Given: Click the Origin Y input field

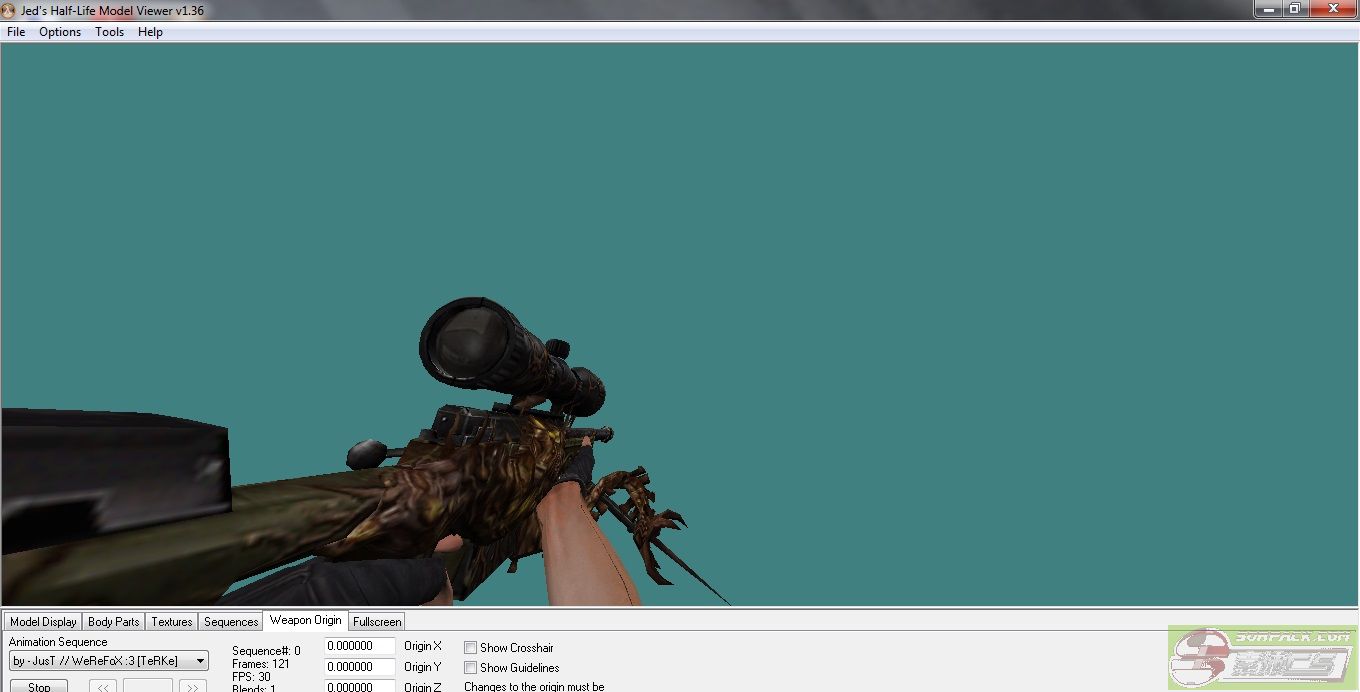Looking at the screenshot, I should (359, 667).
